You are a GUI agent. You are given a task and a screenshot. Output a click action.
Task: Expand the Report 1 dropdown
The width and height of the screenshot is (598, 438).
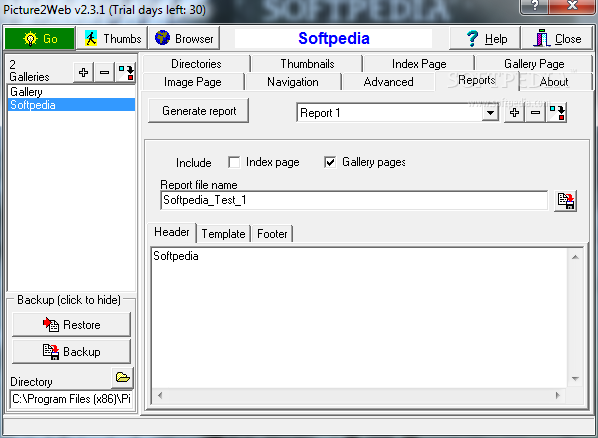490,113
